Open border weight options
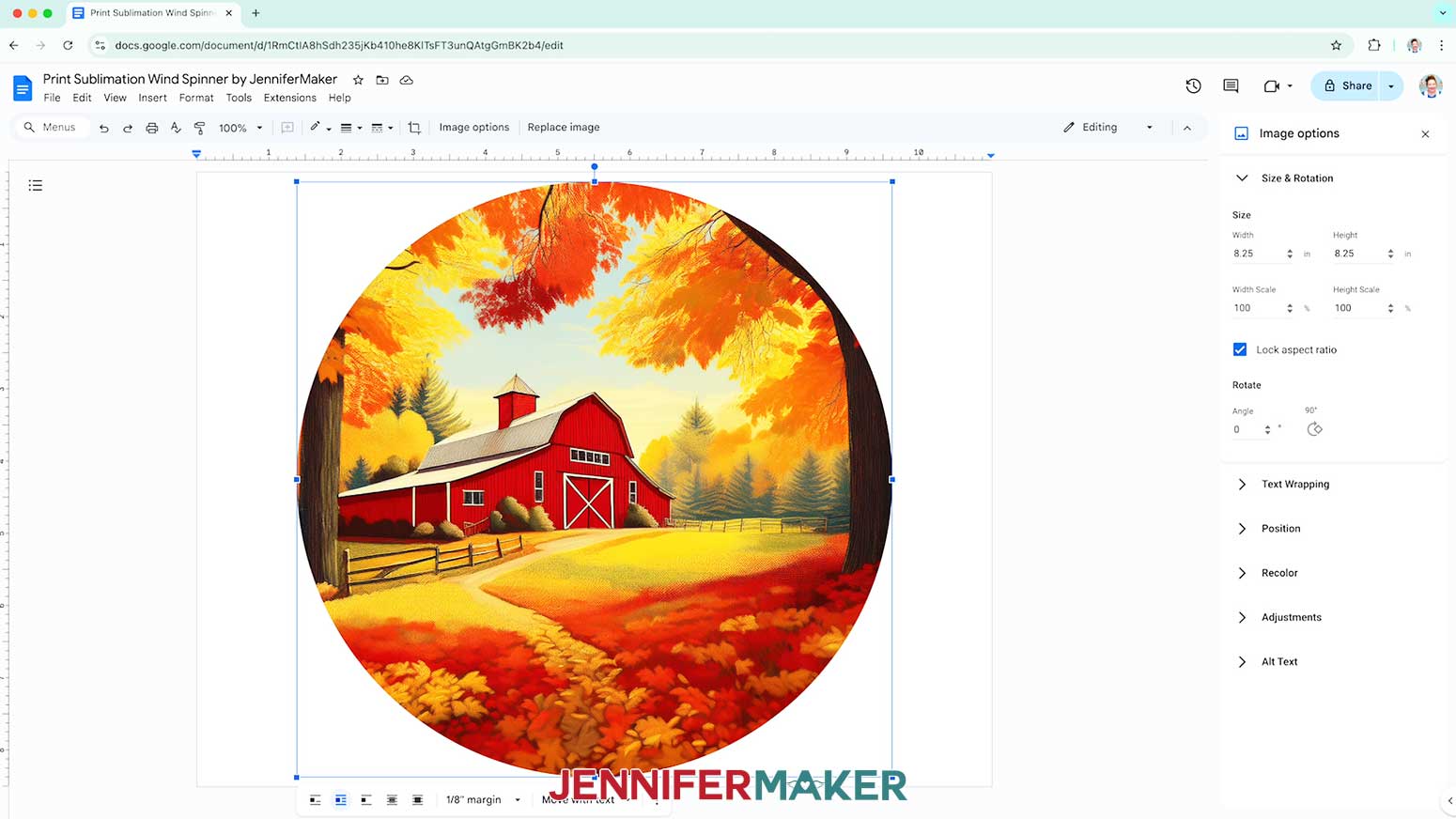Screen dimensions: 1456x819 point(350,128)
